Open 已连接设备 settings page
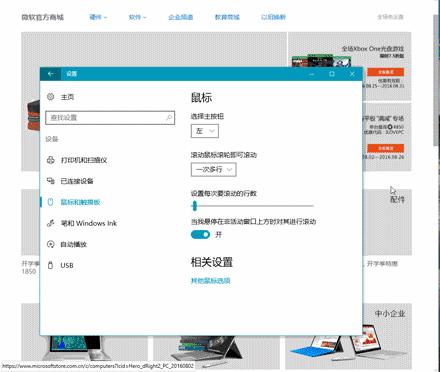This screenshot has height=372, width=440. pos(77,181)
